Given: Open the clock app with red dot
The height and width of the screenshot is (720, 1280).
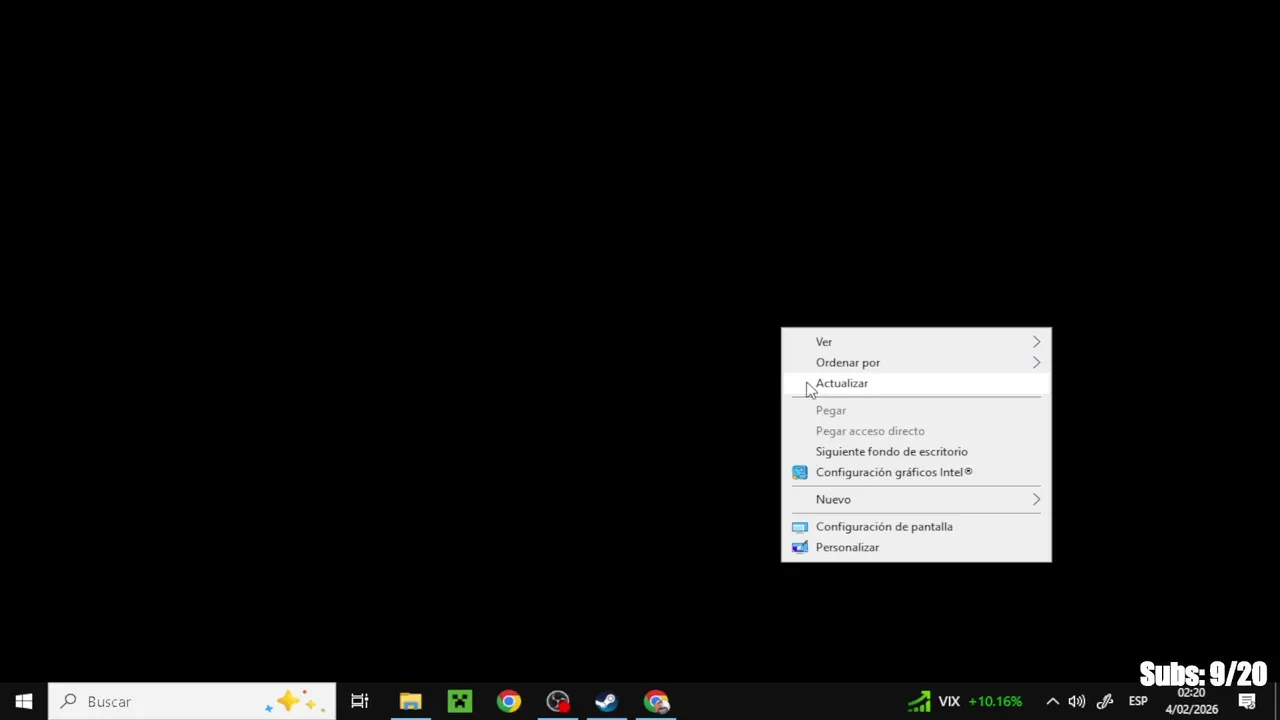Looking at the screenshot, I should 558,701.
